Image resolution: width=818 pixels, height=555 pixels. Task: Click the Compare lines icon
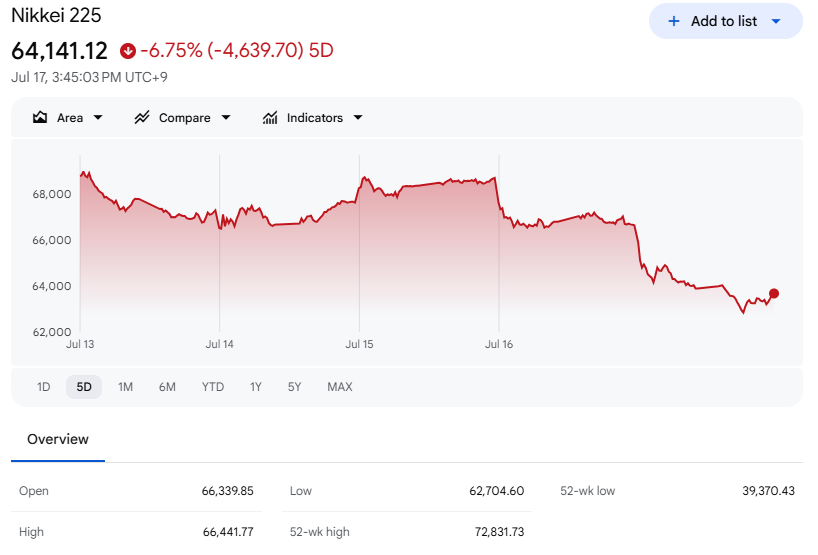[142, 117]
